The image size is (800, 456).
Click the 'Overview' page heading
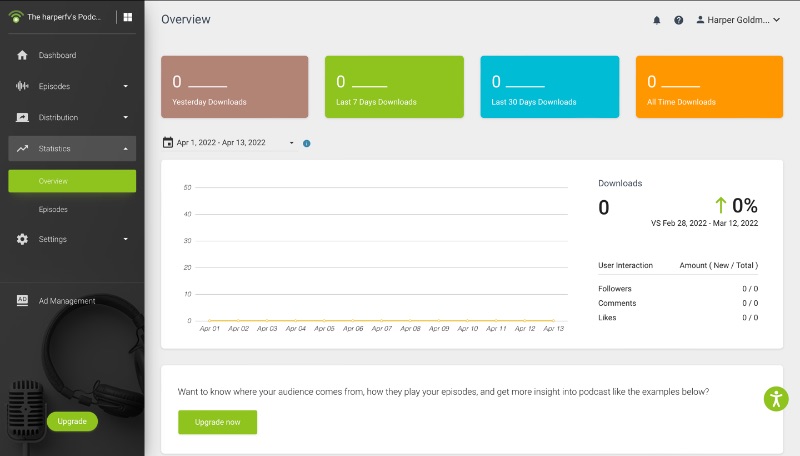(x=186, y=19)
